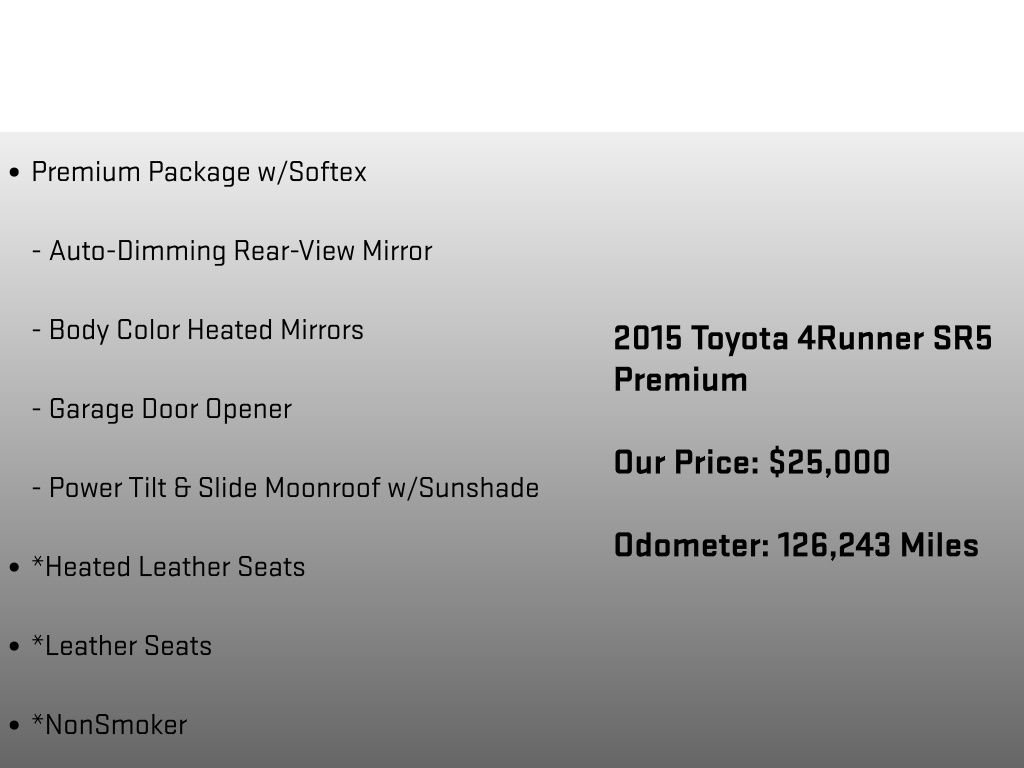Select the "Auto-Dimming Rear-View Mirror" text
The height and width of the screenshot is (768, 1024).
240,251
